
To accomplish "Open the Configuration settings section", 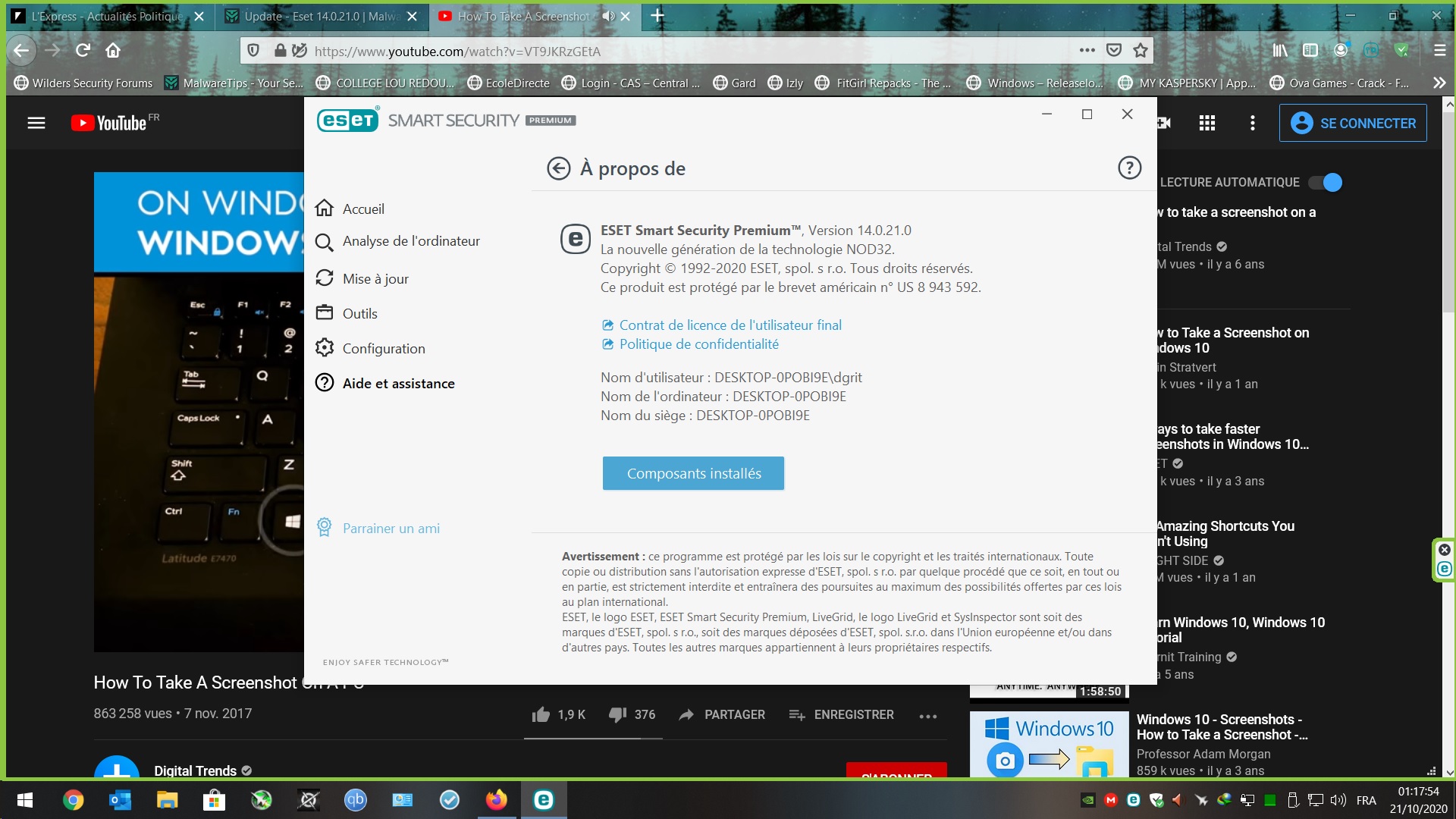I will 383,348.
